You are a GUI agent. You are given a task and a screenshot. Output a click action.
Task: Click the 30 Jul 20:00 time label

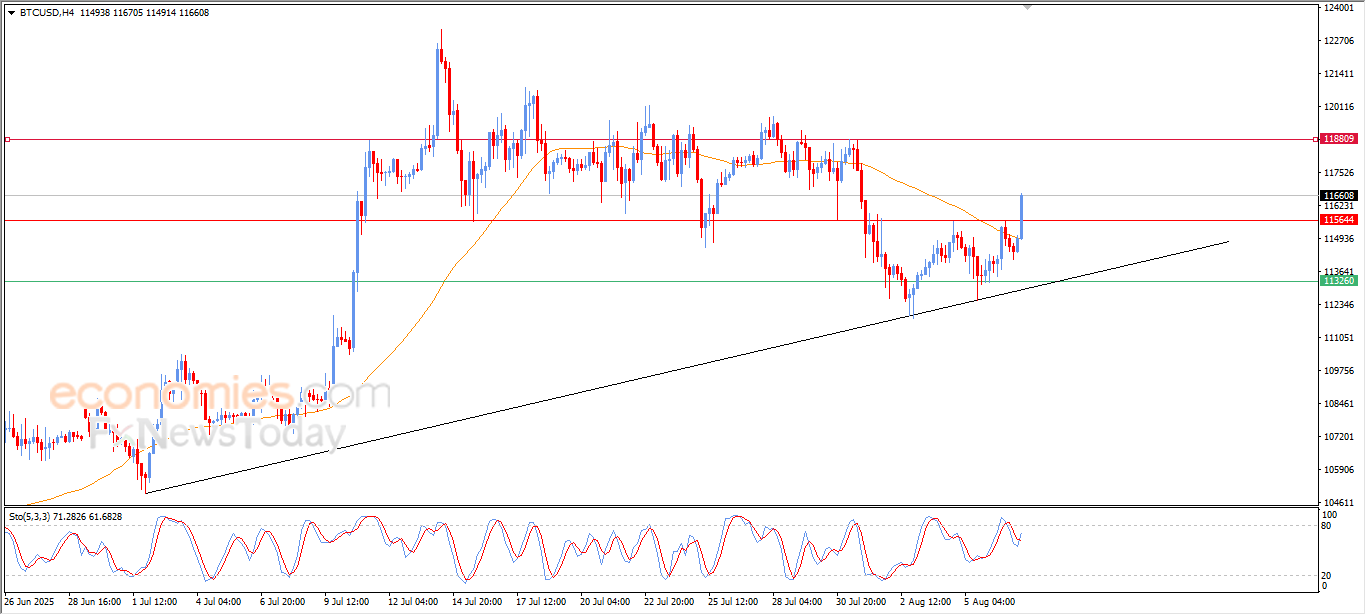[x=860, y=602]
